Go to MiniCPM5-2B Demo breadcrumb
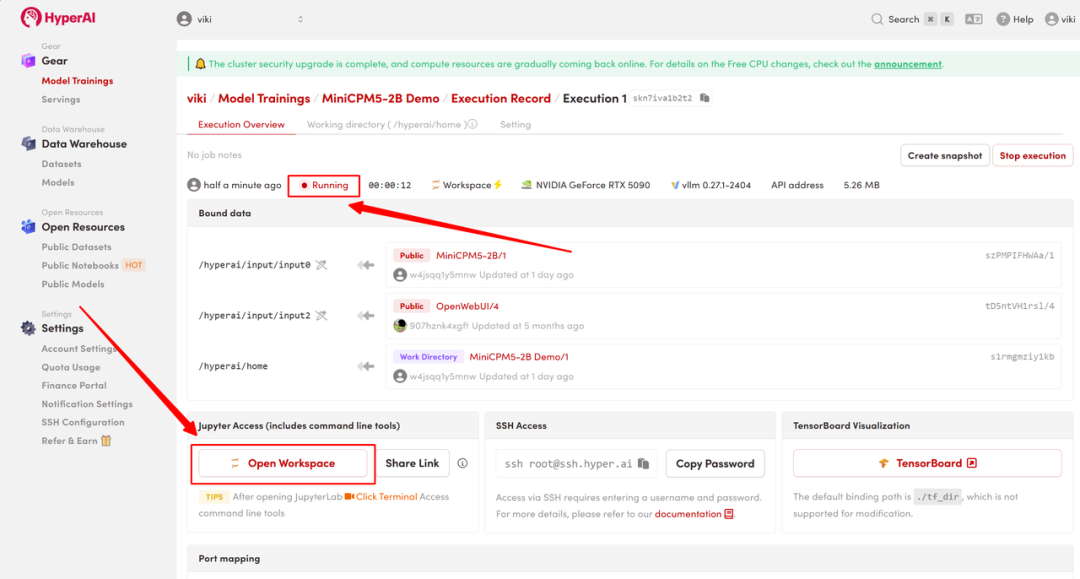Image resolution: width=1080 pixels, height=579 pixels. pyautogui.click(x=380, y=98)
